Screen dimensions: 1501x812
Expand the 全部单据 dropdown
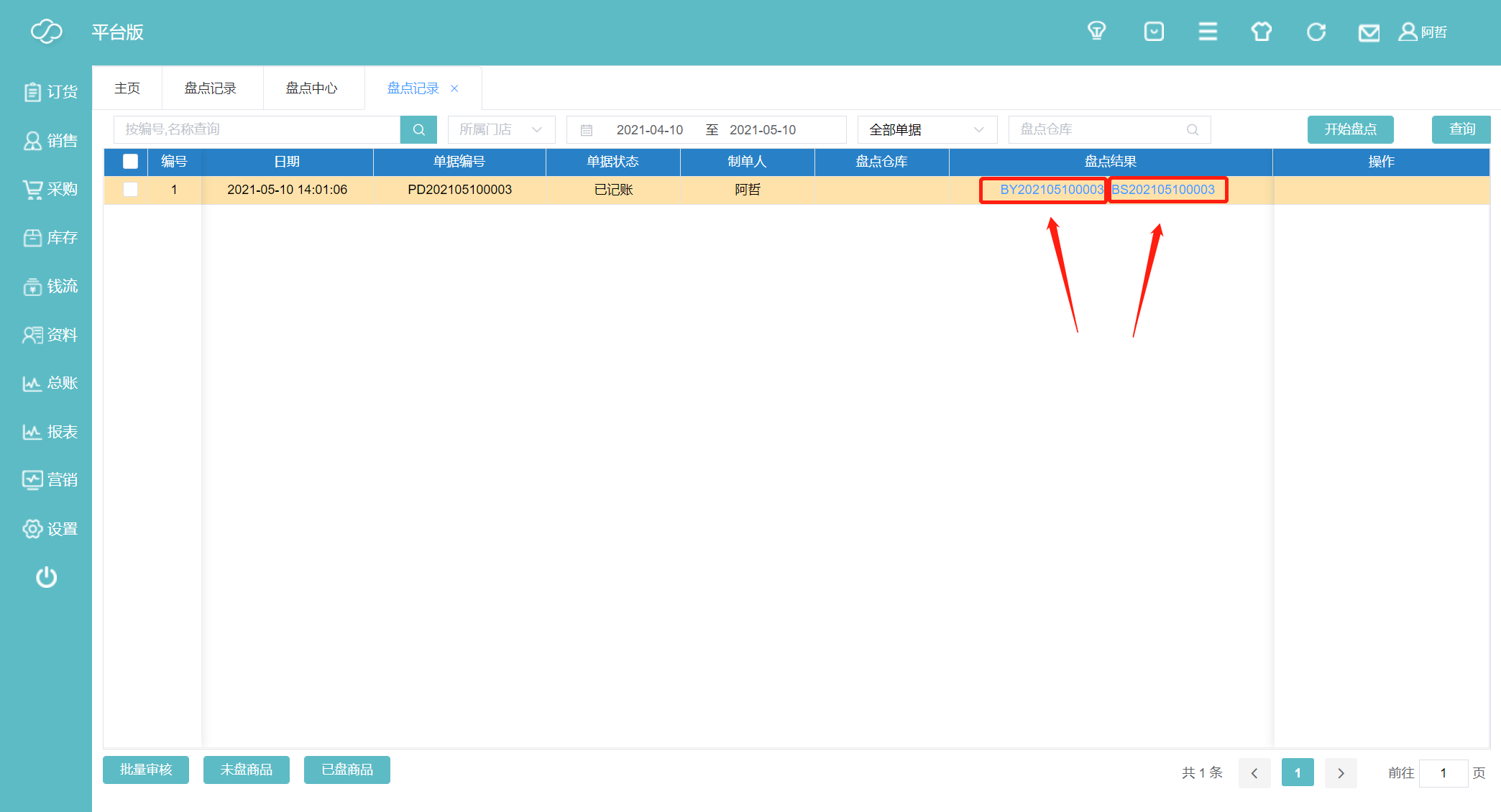click(x=926, y=130)
